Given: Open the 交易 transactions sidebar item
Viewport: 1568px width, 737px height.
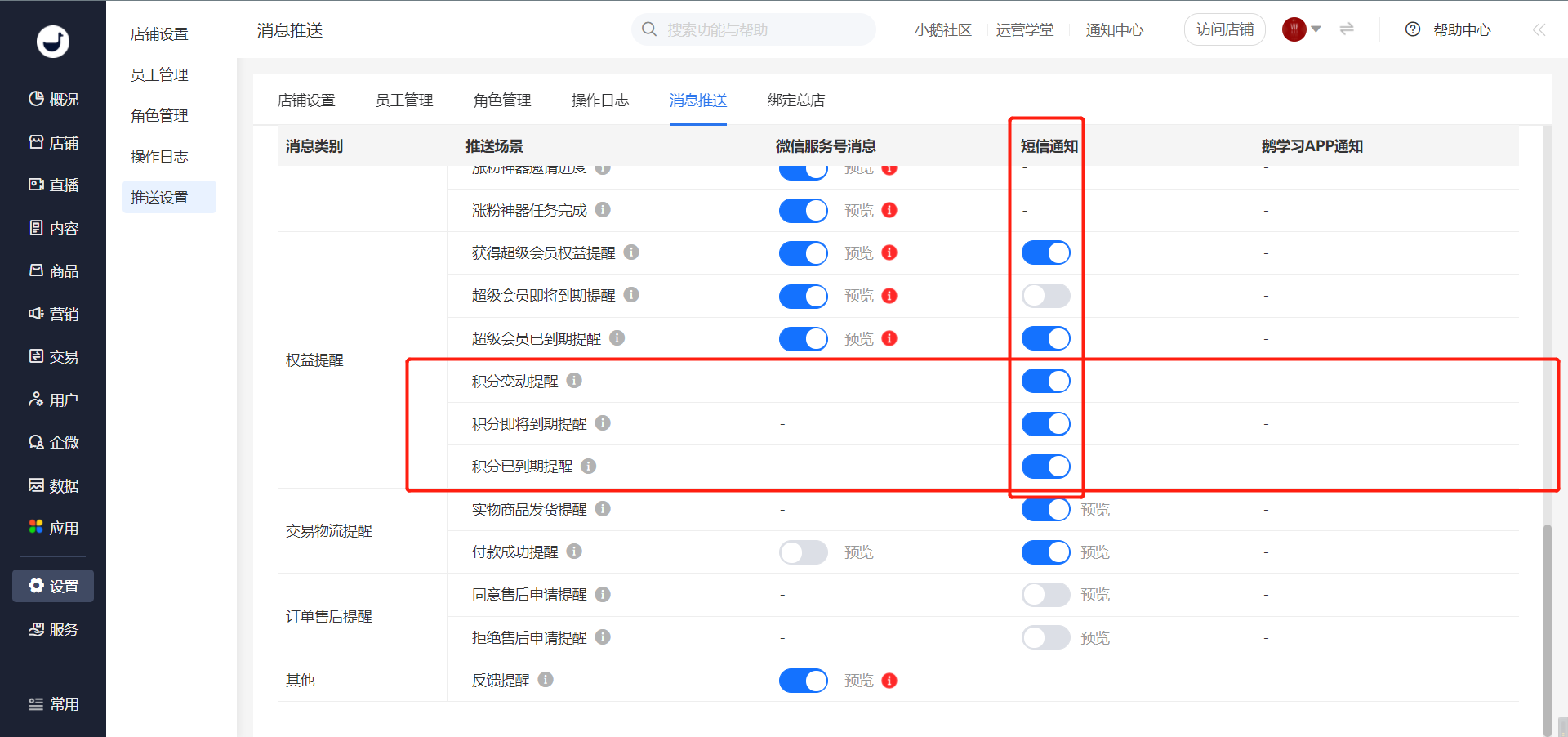Looking at the screenshot, I should click(x=53, y=356).
